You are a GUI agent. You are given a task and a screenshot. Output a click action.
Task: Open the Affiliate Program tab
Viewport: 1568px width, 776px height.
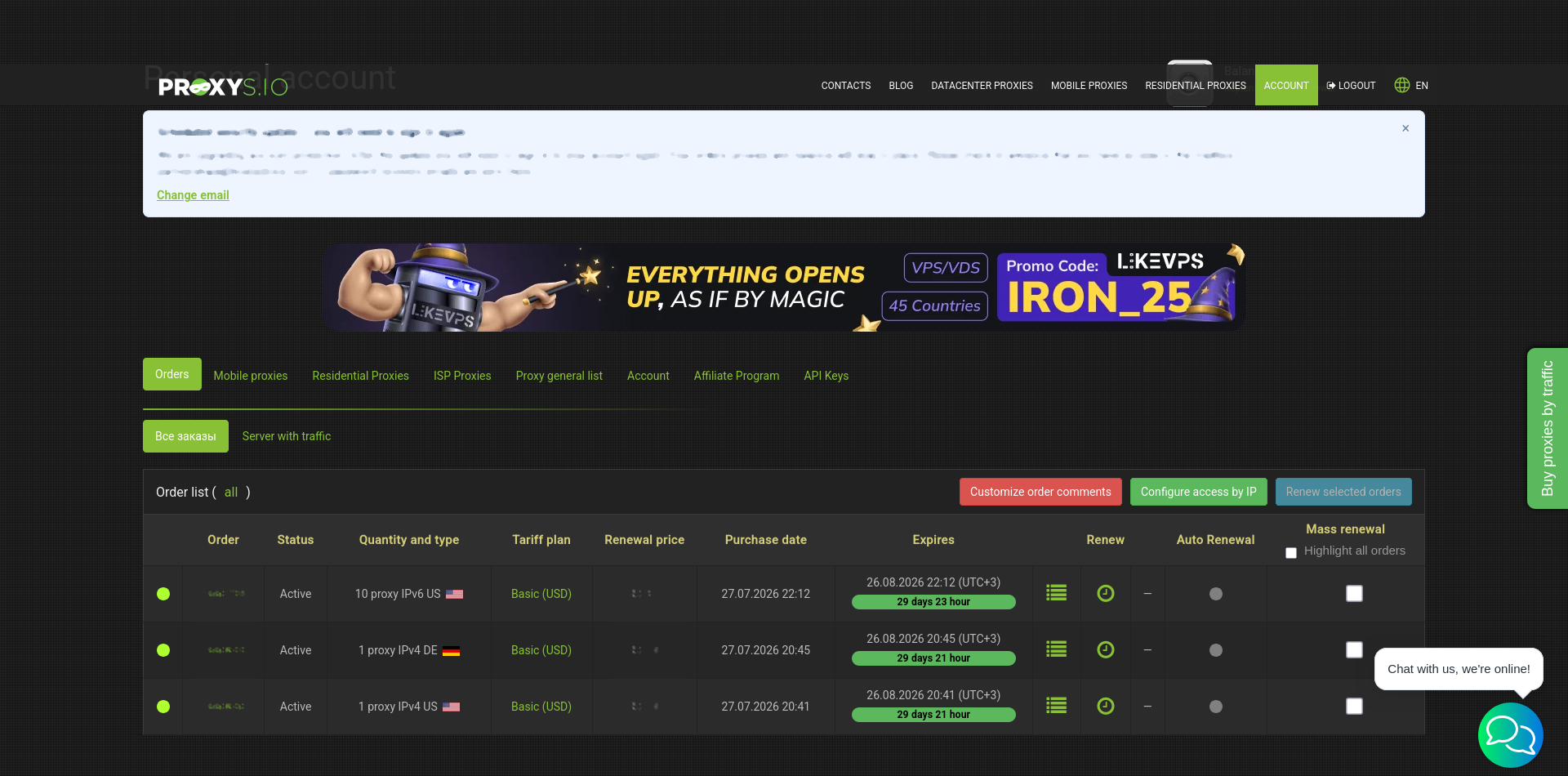(x=737, y=376)
